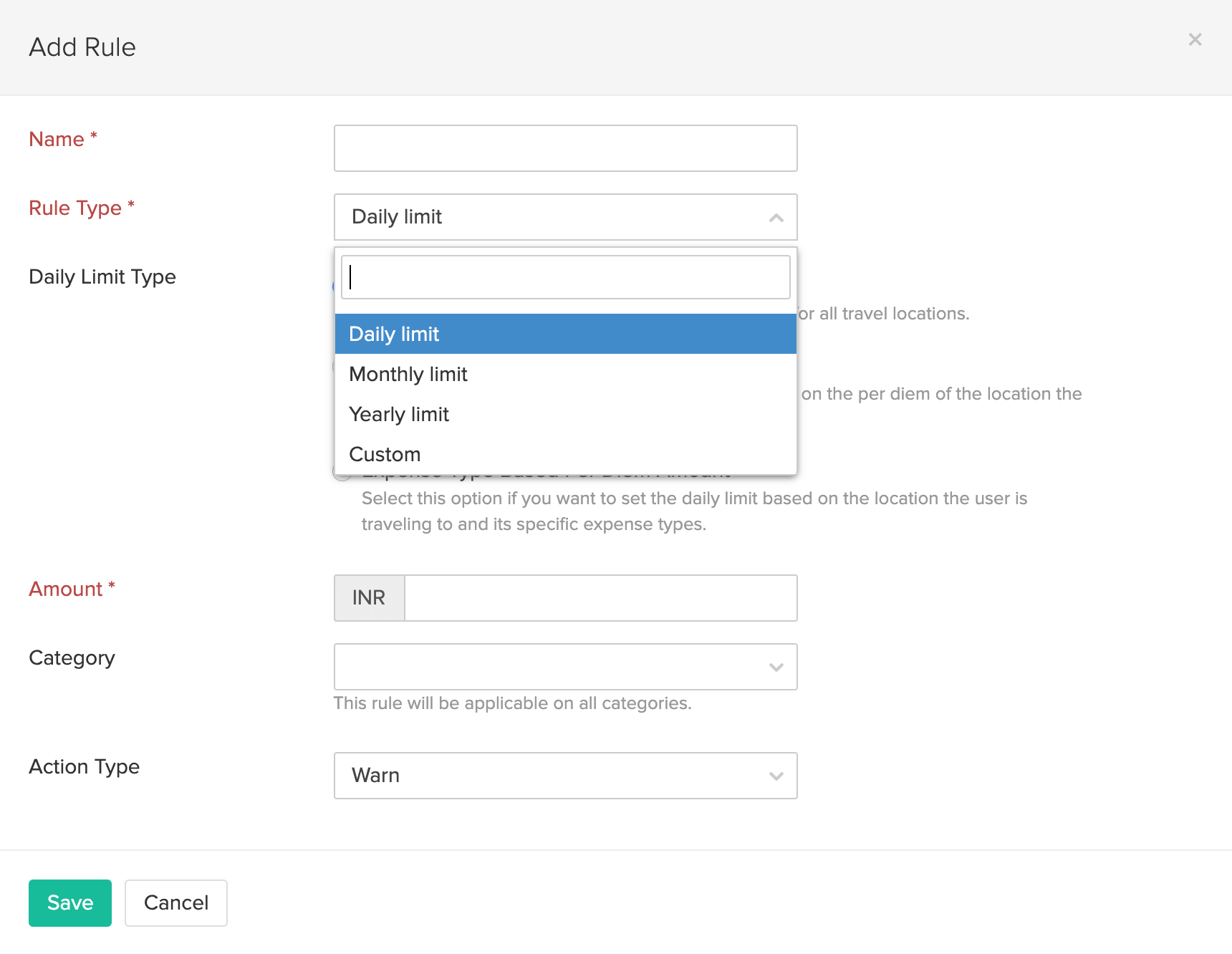Collapse the Rule Type chevron arrow
This screenshot has width=1232, height=954.
[776, 218]
